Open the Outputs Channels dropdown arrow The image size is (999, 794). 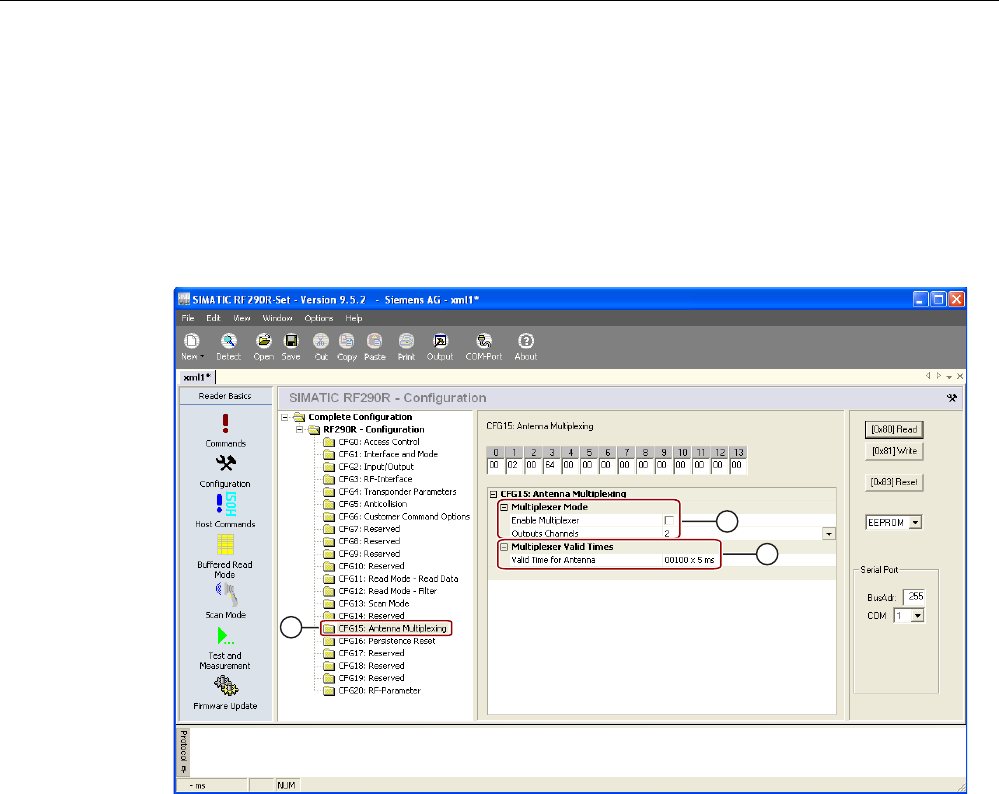pyautogui.click(x=829, y=534)
